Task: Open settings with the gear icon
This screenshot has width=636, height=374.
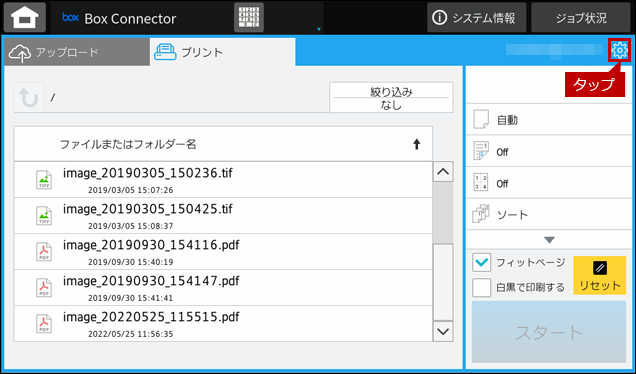Action: tap(619, 50)
